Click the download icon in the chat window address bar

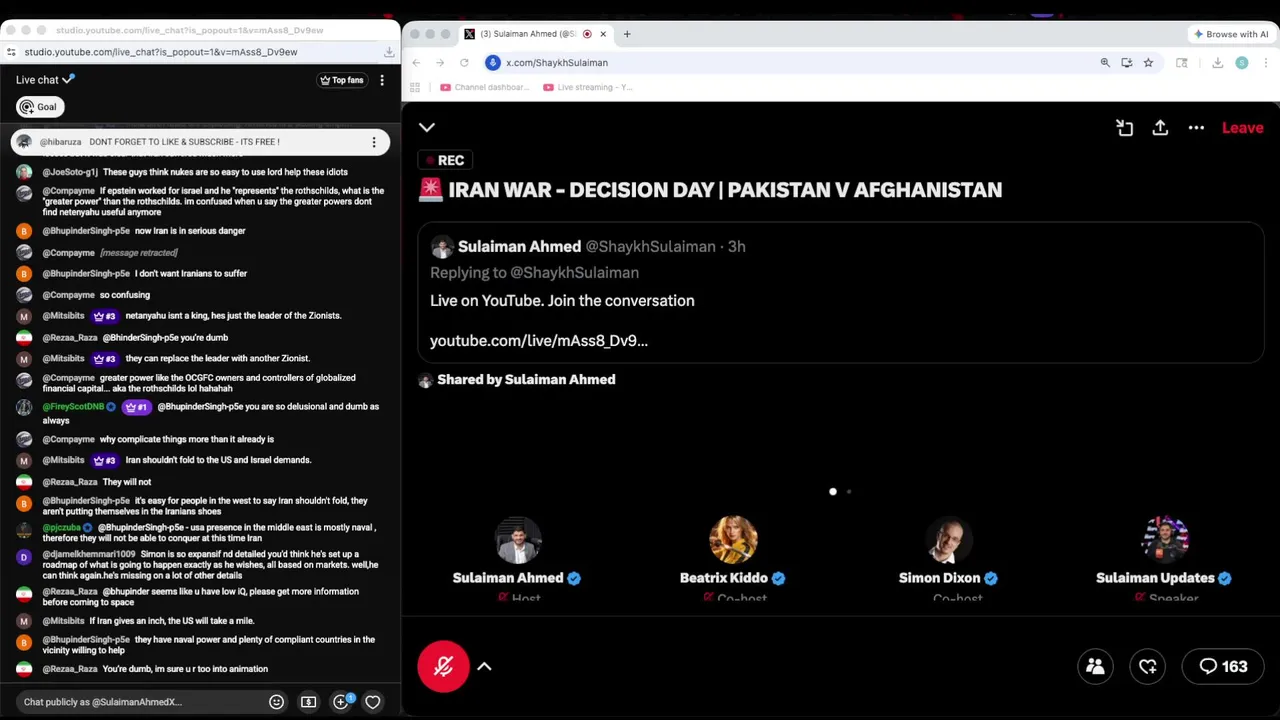pos(389,52)
